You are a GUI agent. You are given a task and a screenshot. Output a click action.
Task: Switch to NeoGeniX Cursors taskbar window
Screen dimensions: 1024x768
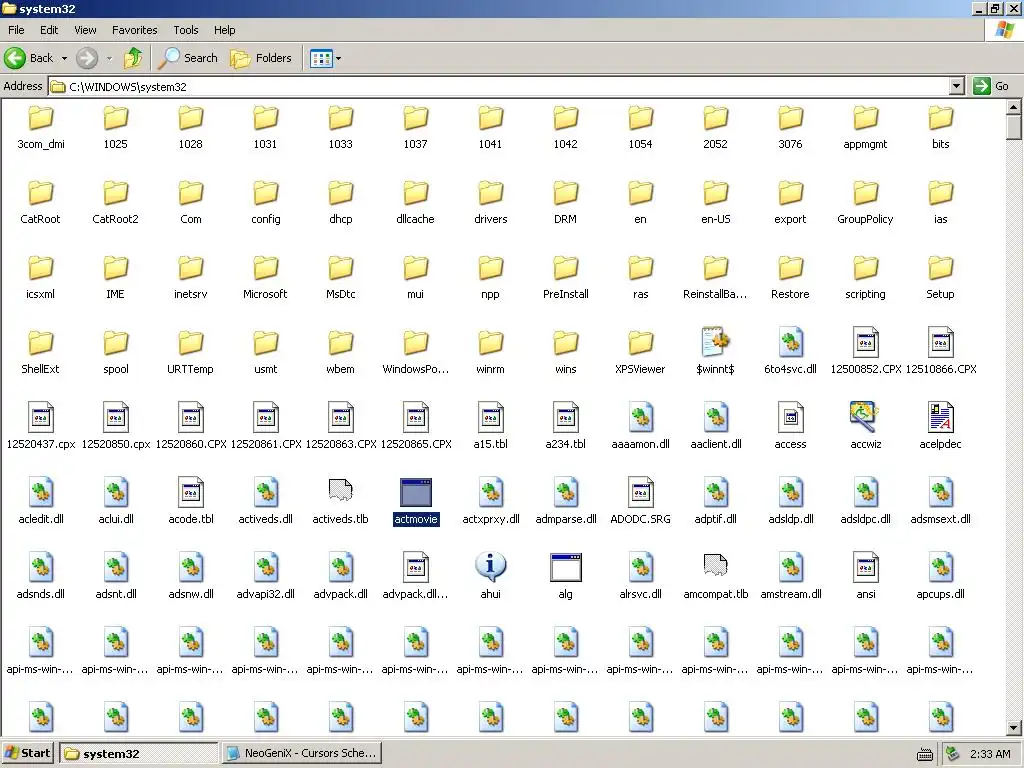pos(302,753)
